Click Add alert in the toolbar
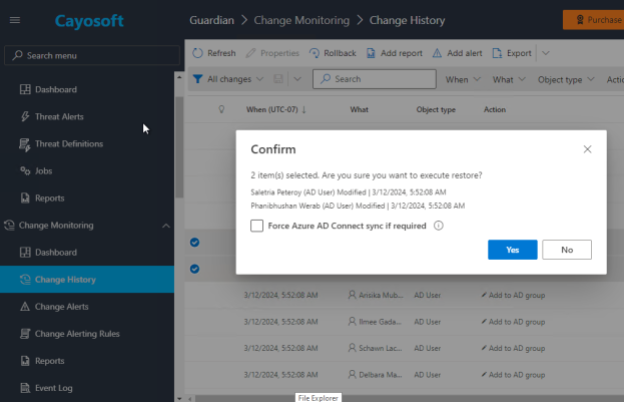Viewport: 624px width, 402px height. point(457,53)
